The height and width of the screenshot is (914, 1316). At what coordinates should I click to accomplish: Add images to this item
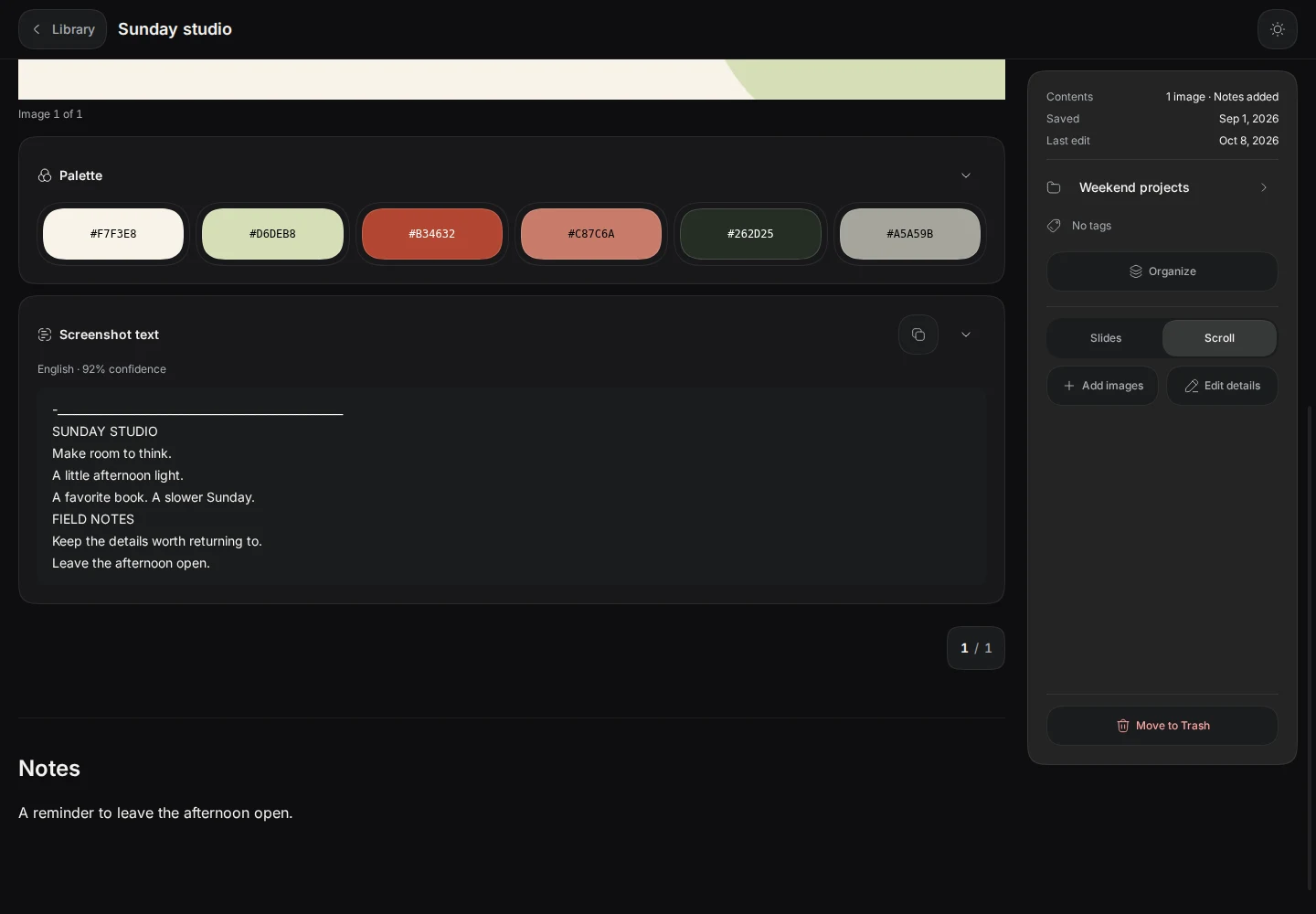(1102, 386)
